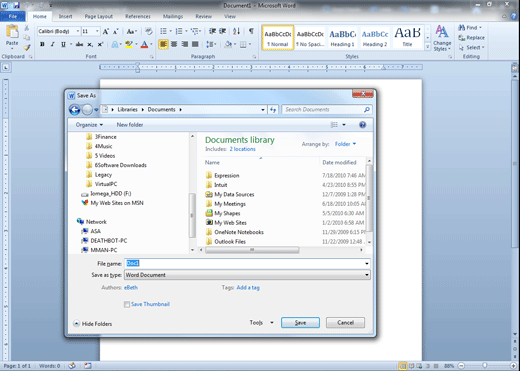Switch to the References tab

coord(138,16)
